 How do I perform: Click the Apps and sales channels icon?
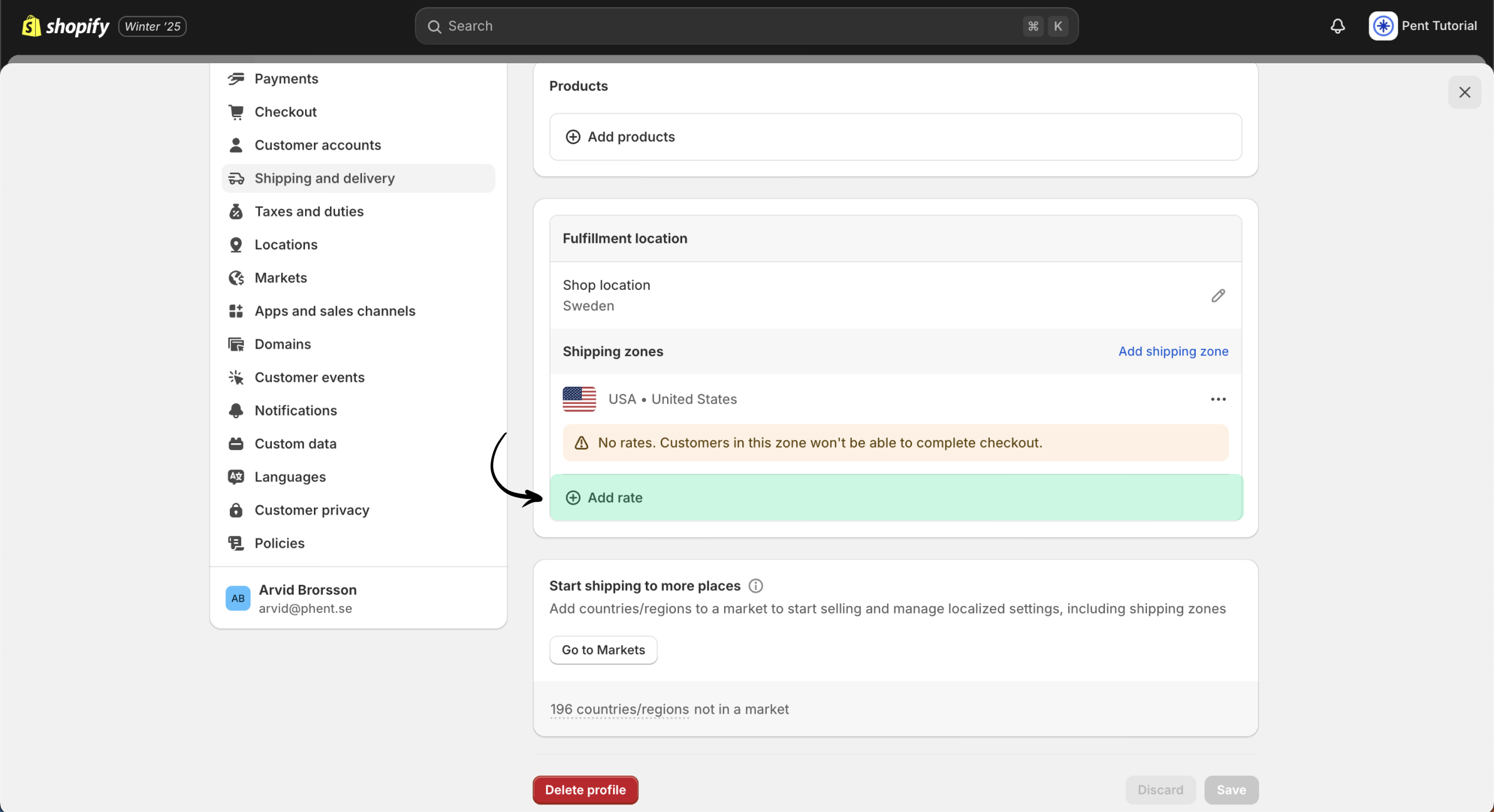tap(236, 311)
